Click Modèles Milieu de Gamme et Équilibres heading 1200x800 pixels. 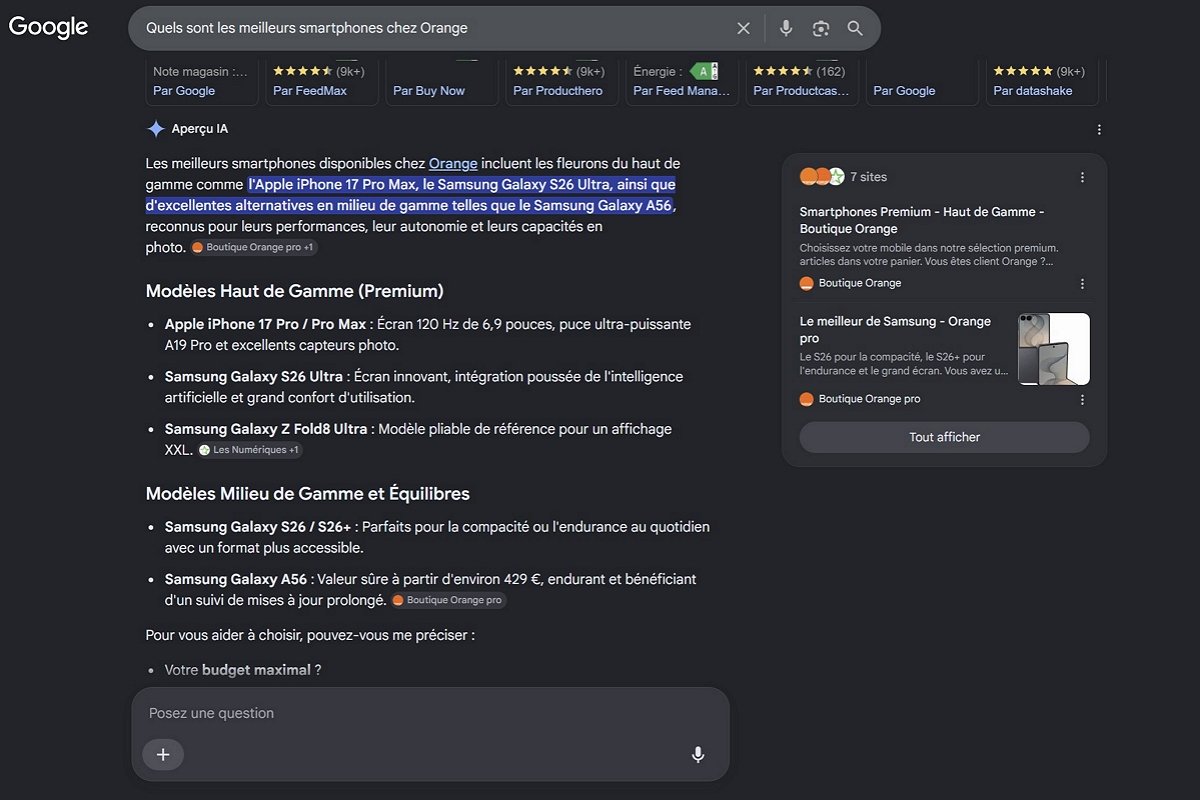308,493
